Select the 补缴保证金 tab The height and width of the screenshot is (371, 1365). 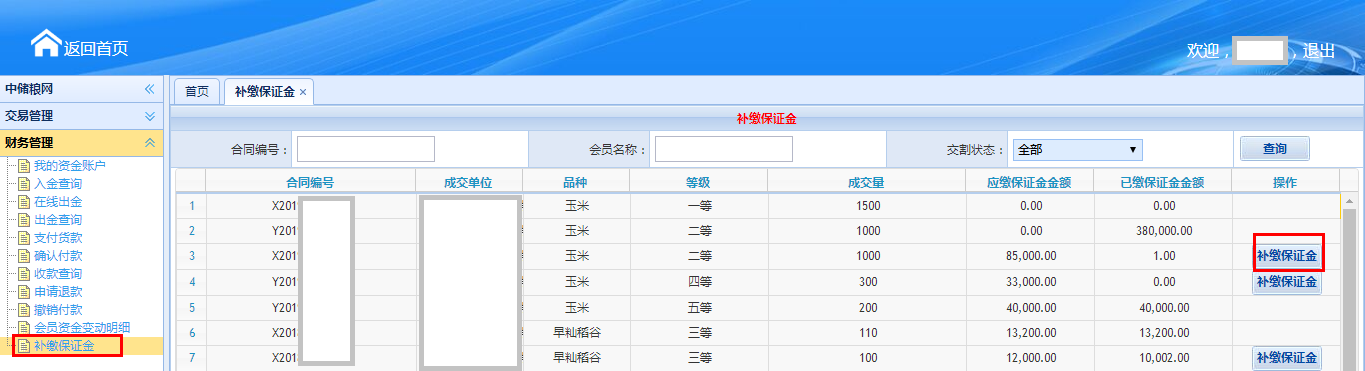coord(264,92)
